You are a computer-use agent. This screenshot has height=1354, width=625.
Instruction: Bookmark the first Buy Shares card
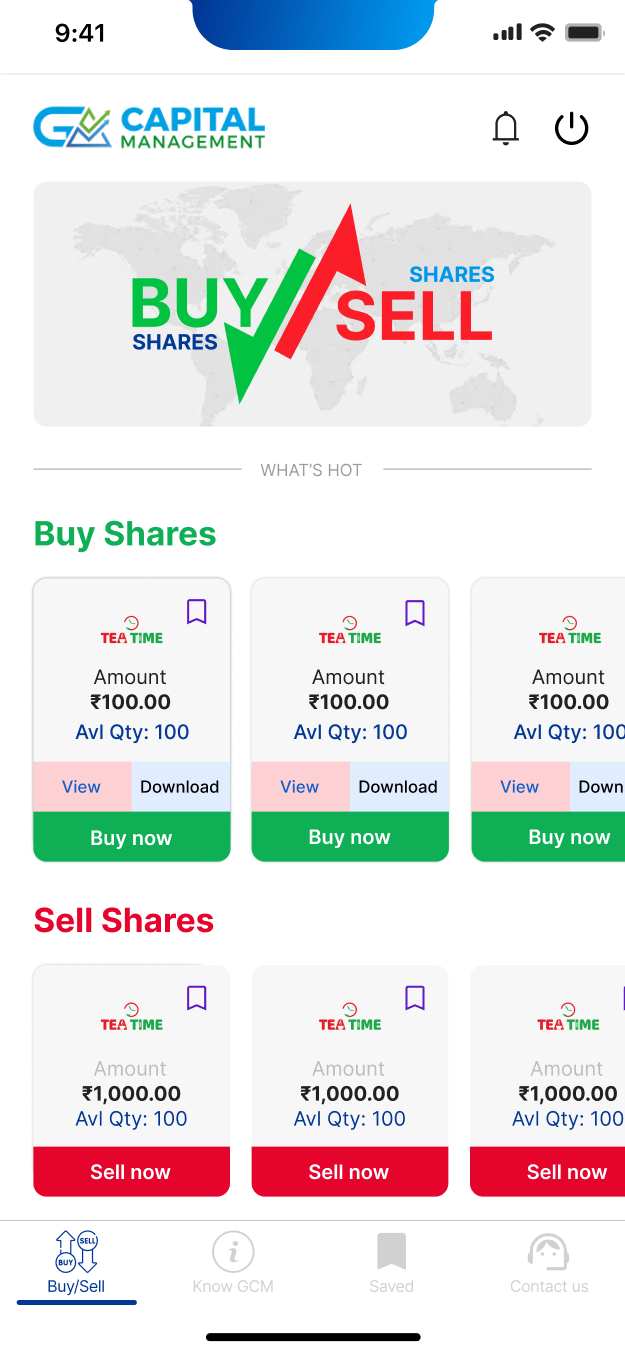click(197, 611)
